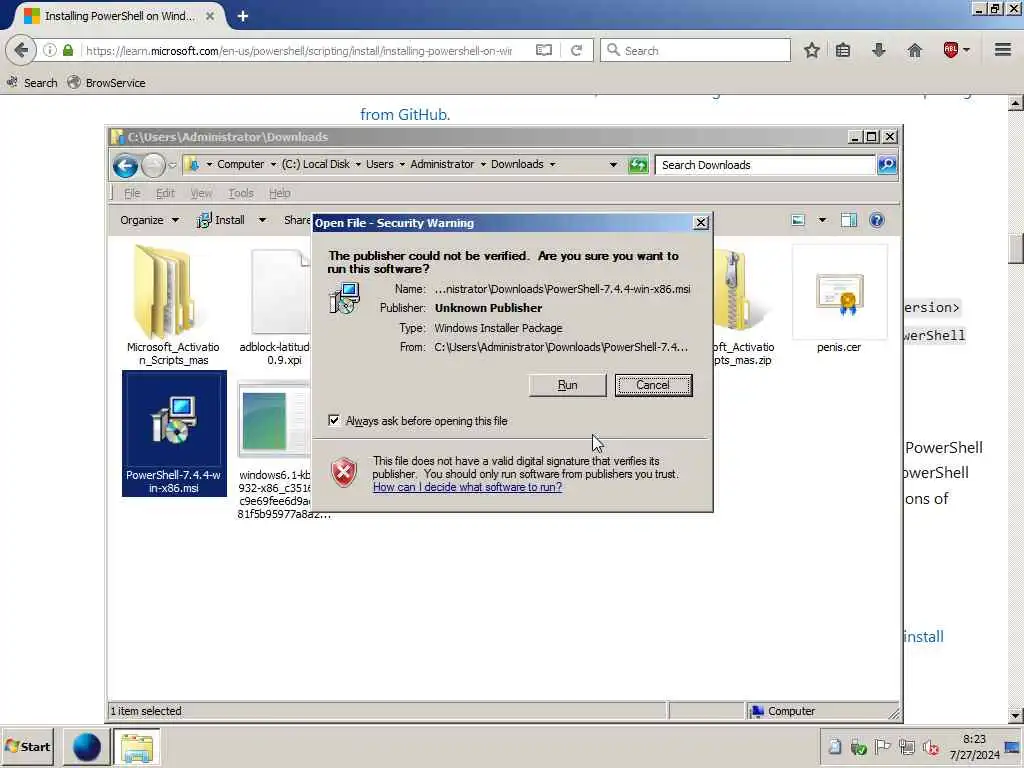Select the PowerShell-7.4.4-win-x86.msi file

point(174,434)
